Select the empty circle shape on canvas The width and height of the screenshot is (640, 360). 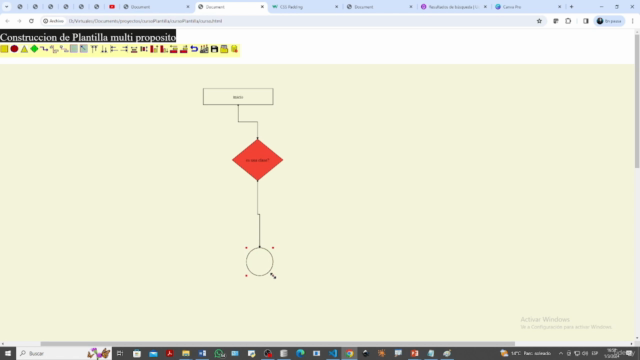pyautogui.click(x=260, y=262)
